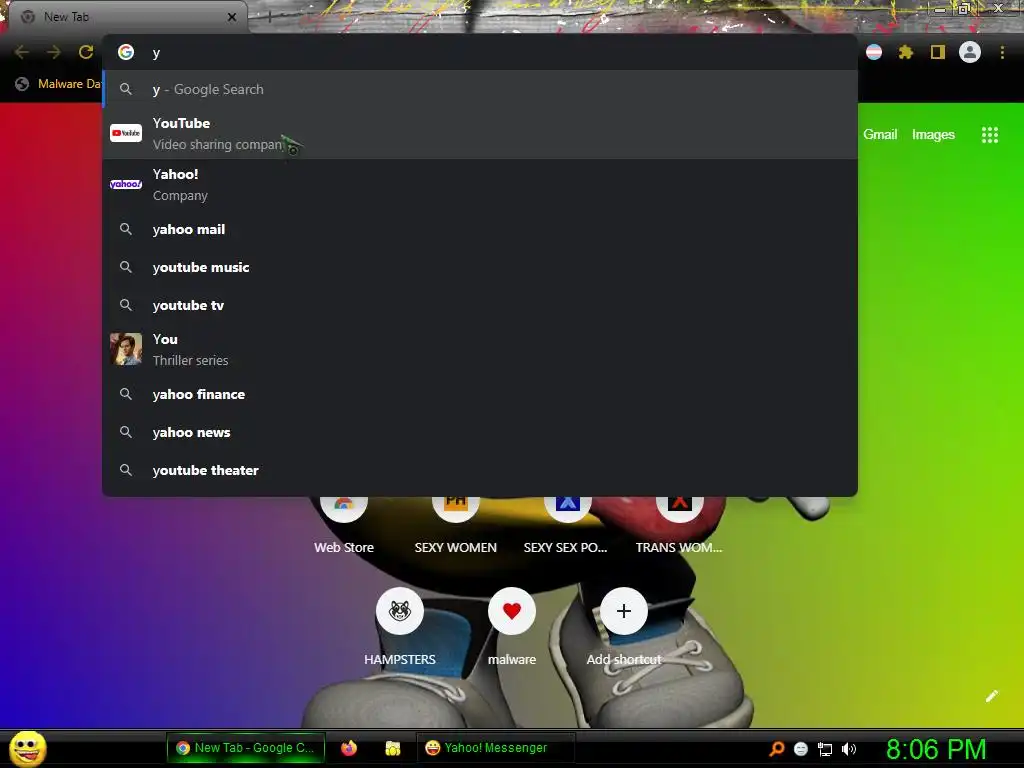Viewport: 1024px width, 768px height.
Task: Open Firefox from the taskbar
Action: tap(349, 748)
